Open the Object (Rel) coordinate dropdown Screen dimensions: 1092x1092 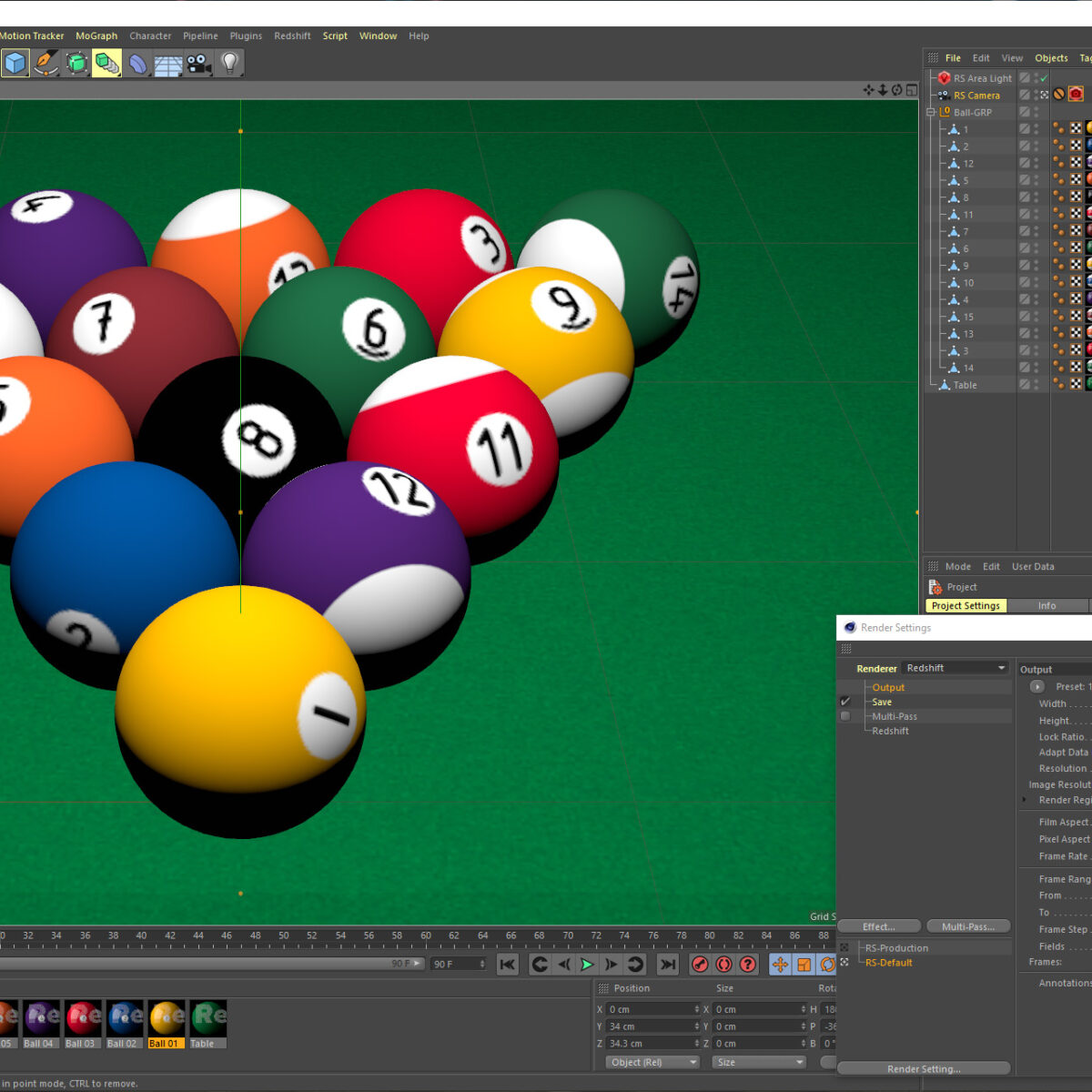(652, 1062)
